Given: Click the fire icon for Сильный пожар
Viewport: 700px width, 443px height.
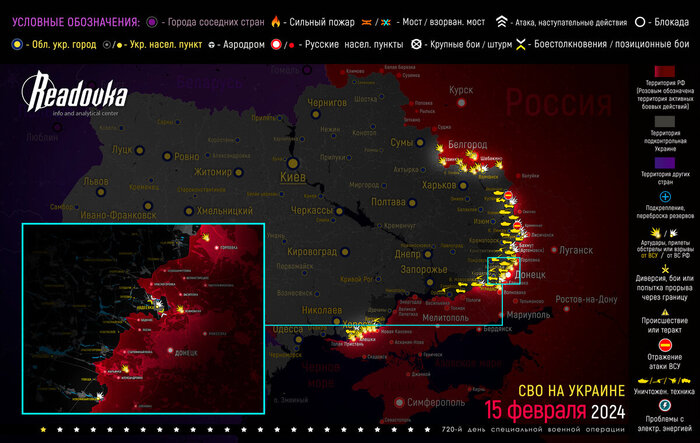Looking at the screenshot, I should pos(276,21).
